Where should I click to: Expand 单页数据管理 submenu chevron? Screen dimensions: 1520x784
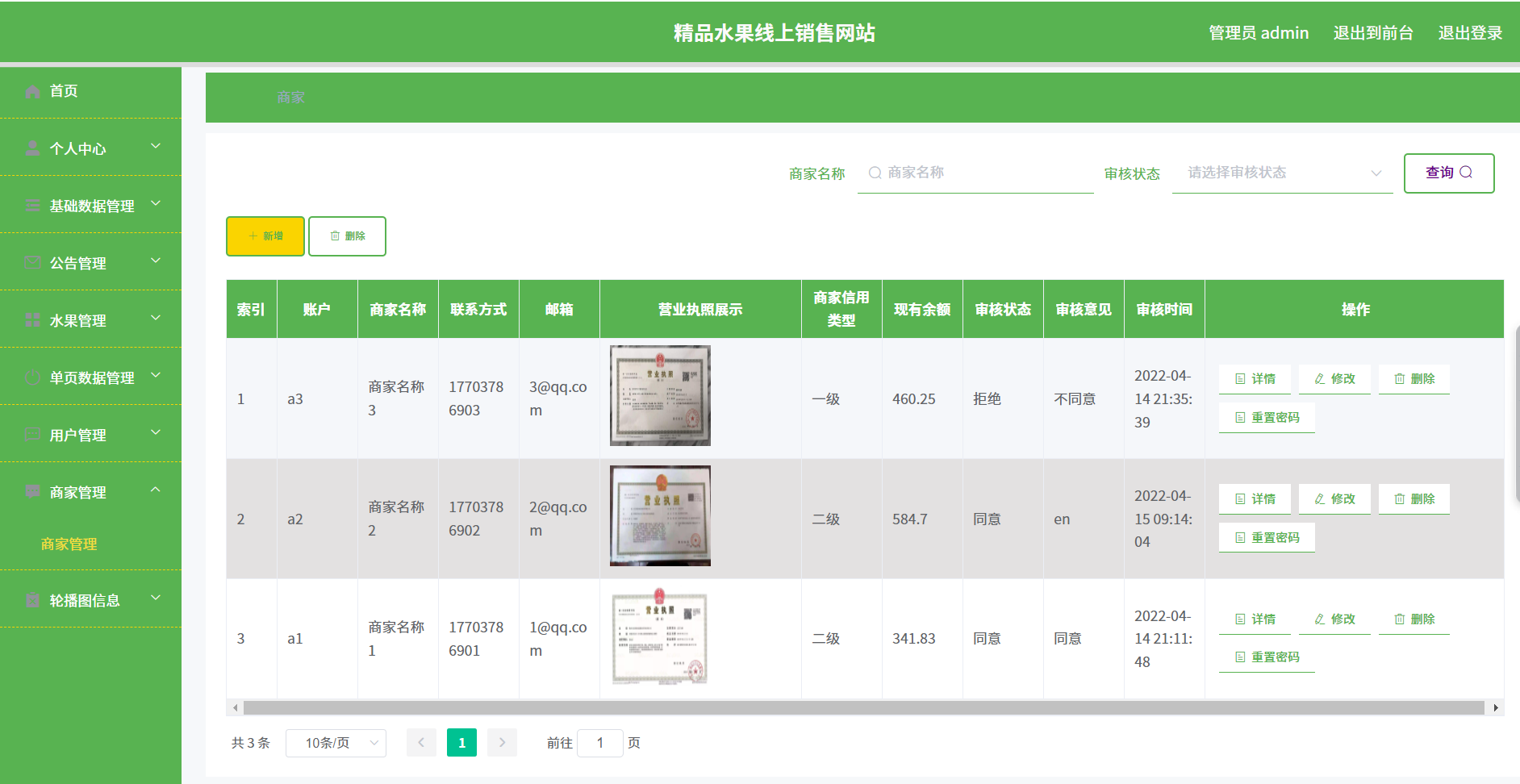pos(156,376)
